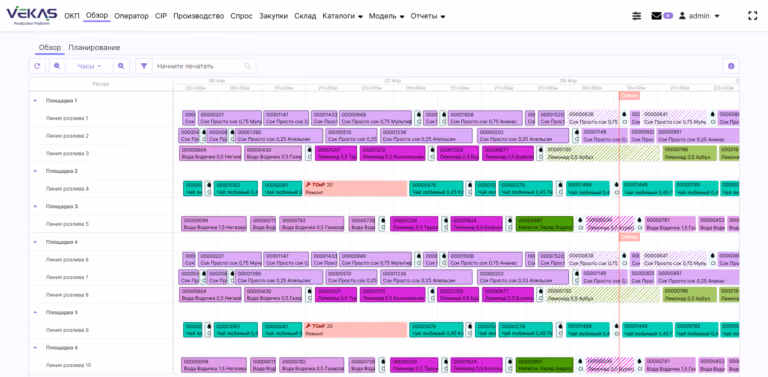
Task: Select order 00001390 on Линия розлива 2
Action: coord(279,136)
